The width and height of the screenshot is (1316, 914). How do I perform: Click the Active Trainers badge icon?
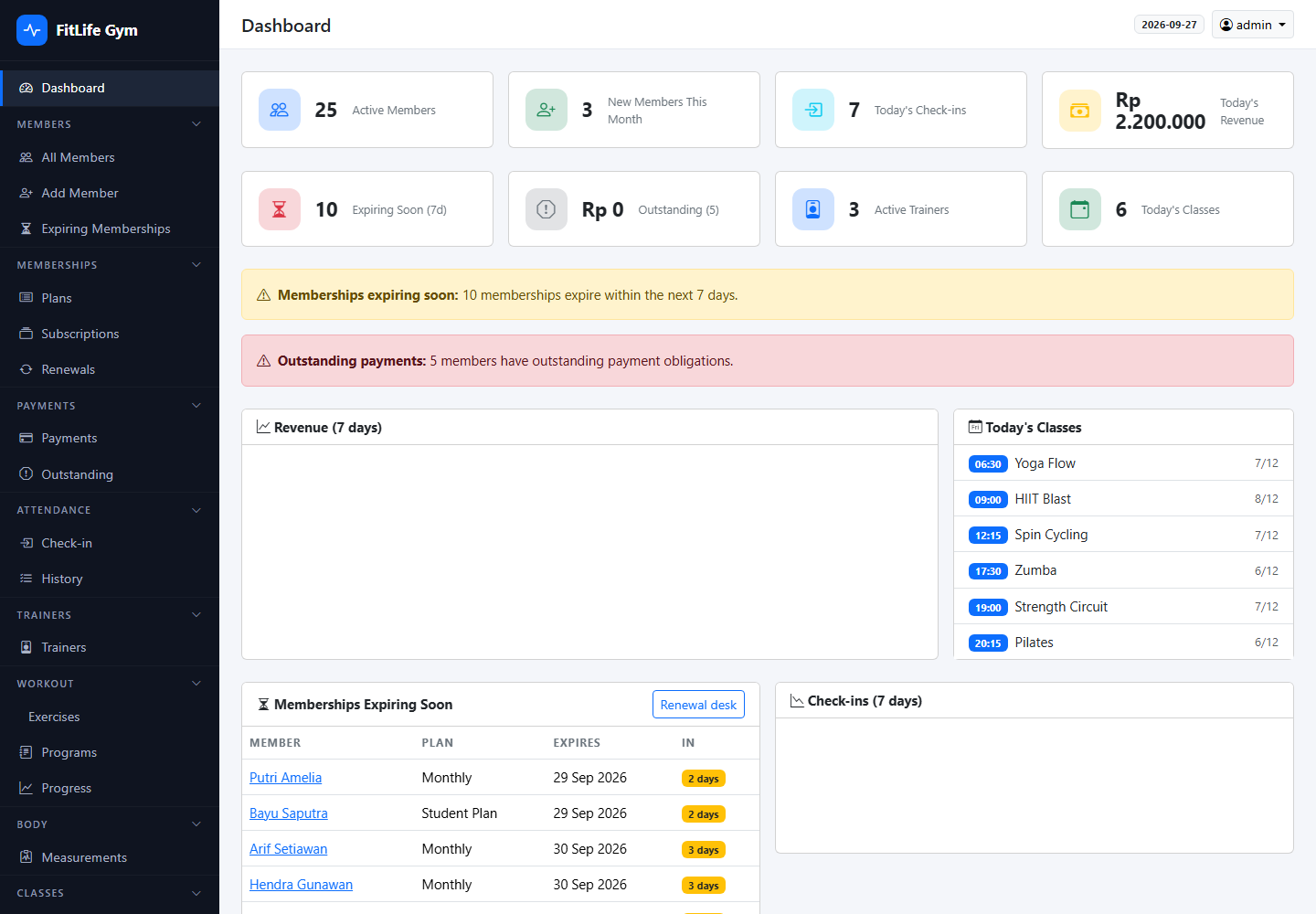[x=813, y=209]
